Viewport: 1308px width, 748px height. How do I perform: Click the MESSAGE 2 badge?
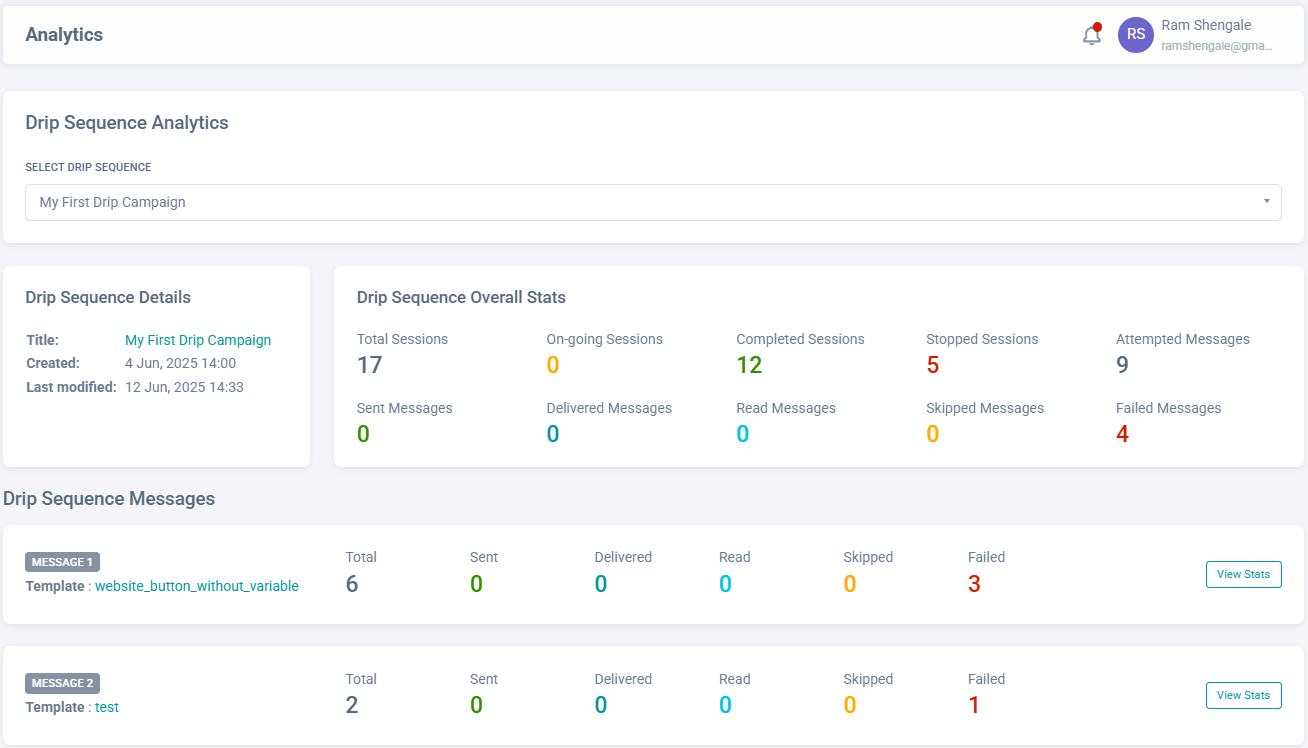click(x=62, y=683)
